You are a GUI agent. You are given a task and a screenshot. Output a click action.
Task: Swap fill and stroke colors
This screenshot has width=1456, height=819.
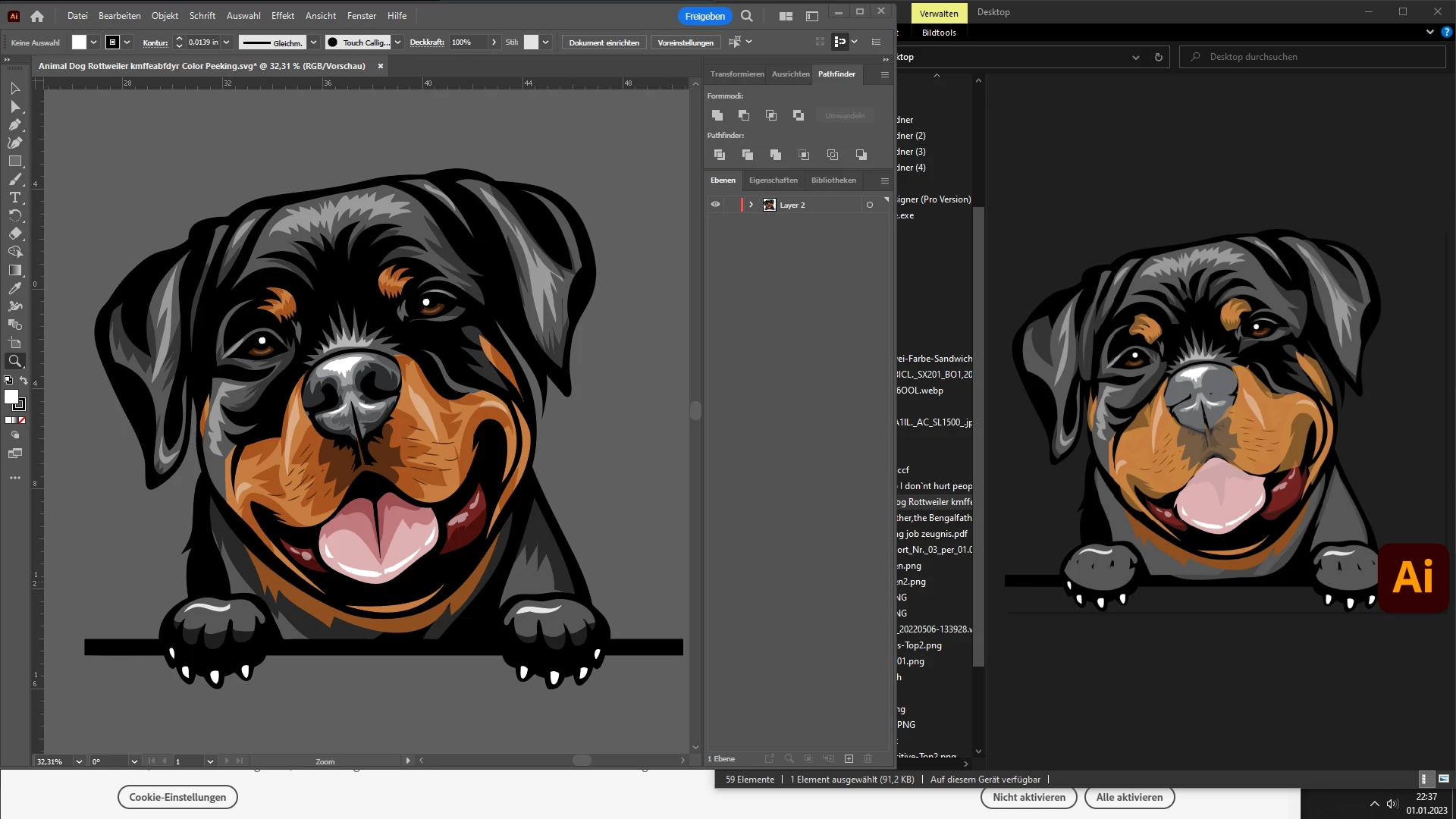24,381
